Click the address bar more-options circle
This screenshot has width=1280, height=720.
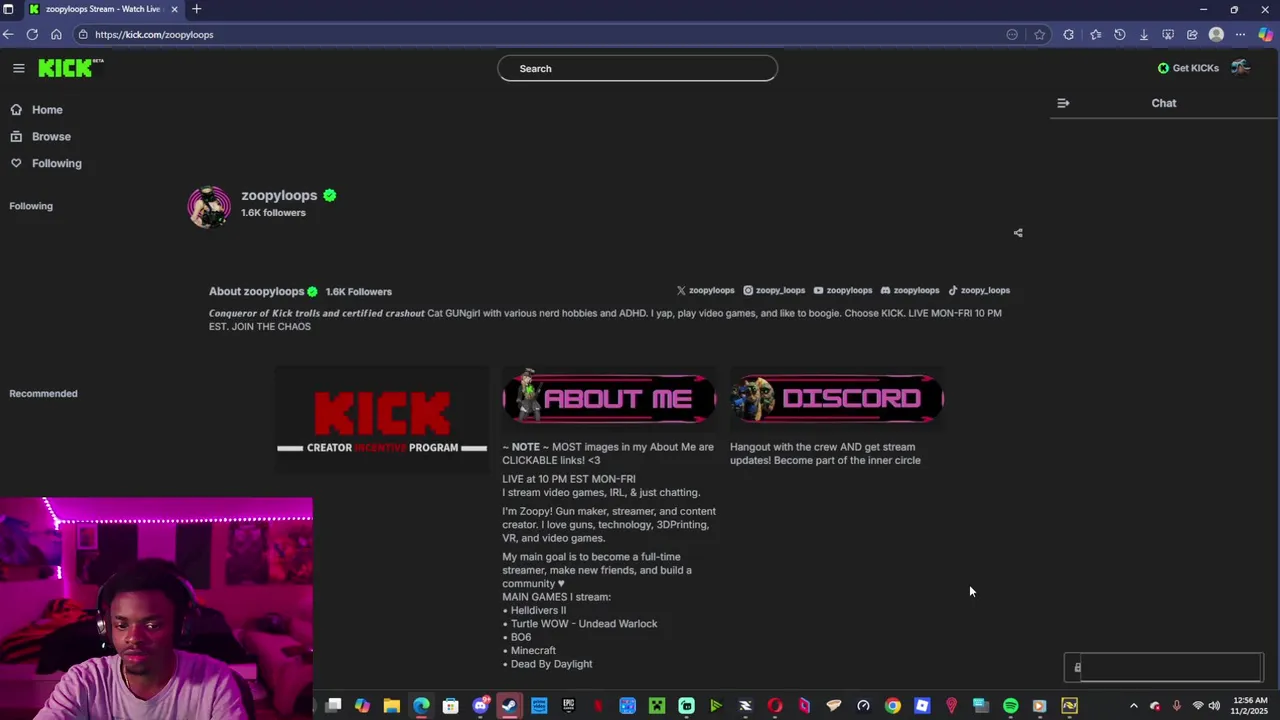(x=1012, y=34)
